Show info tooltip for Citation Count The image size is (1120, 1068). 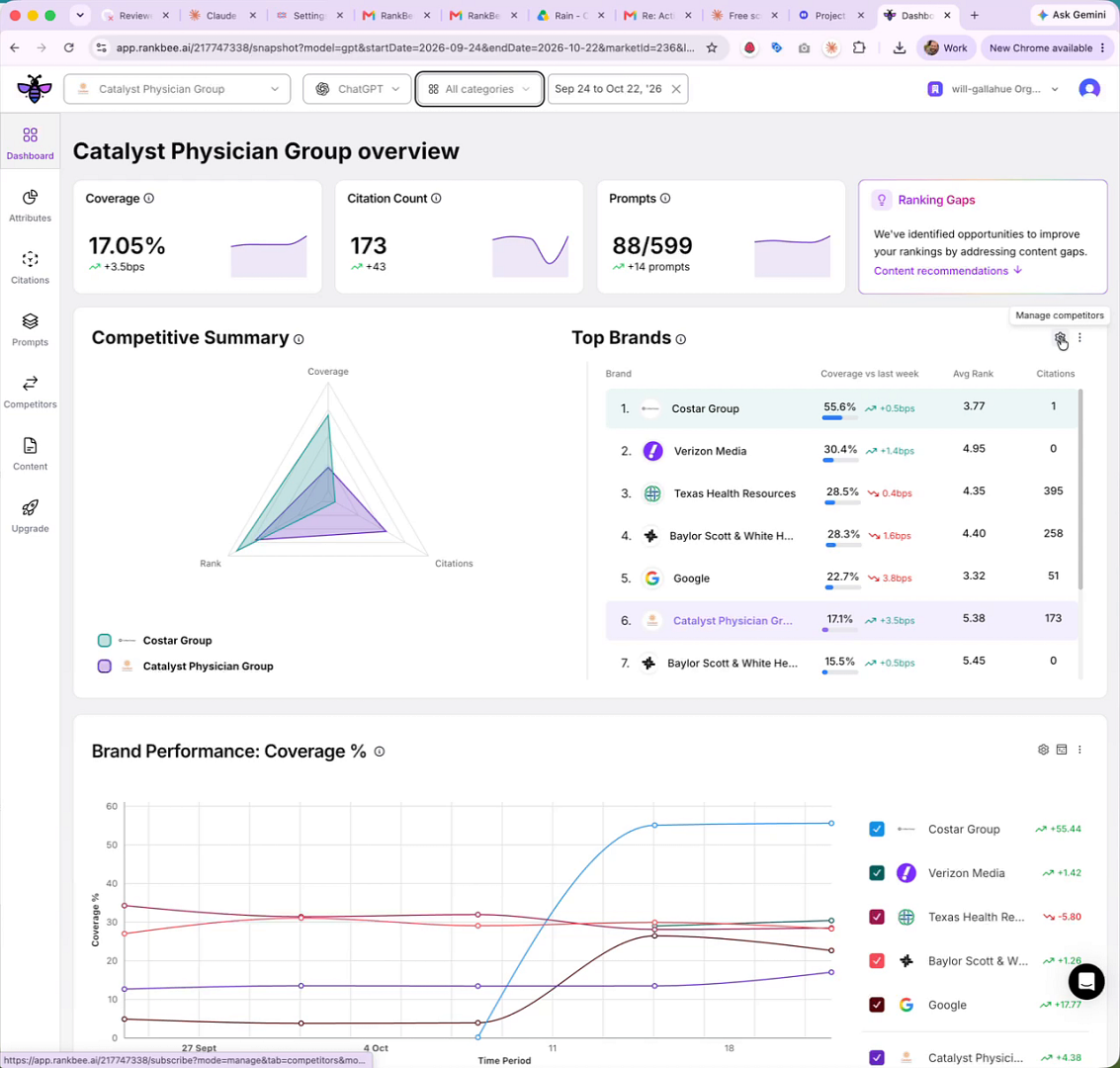tap(436, 199)
